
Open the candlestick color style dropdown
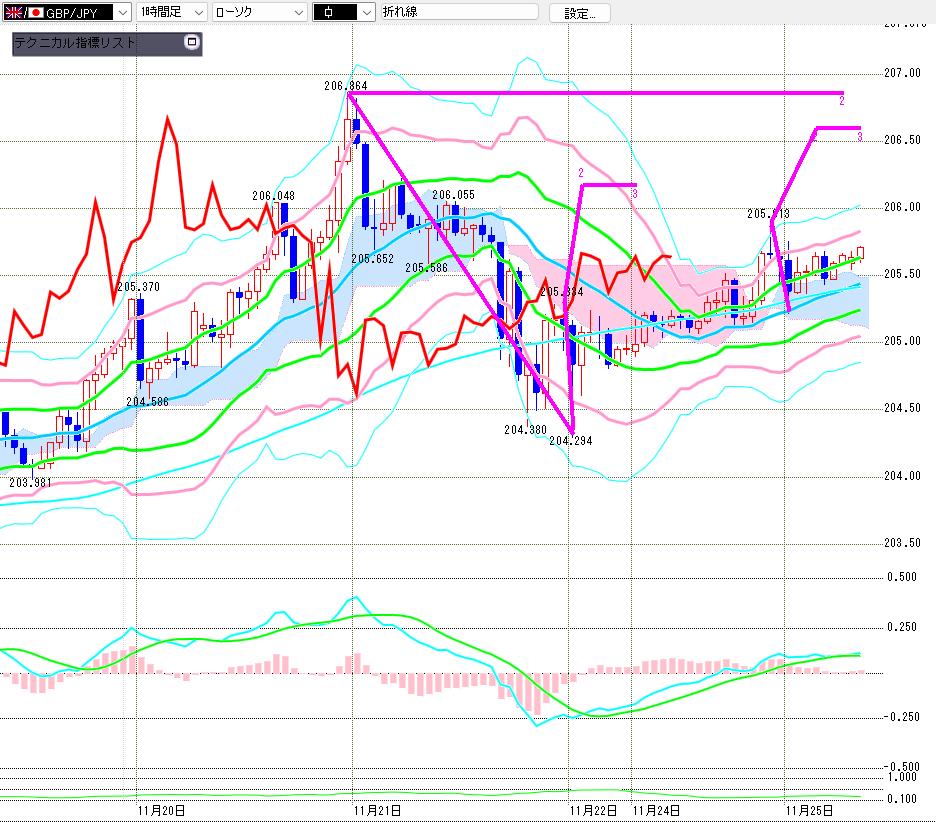tap(365, 12)
